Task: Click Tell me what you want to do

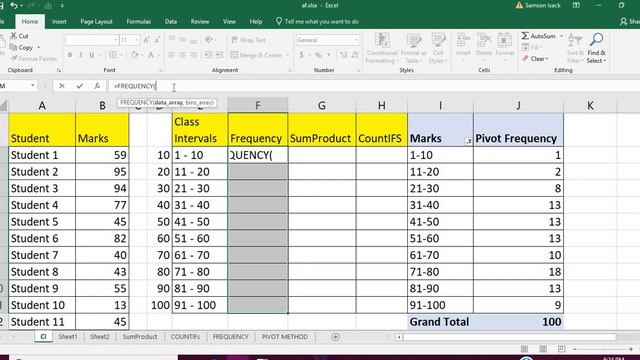Action: (x=318, y=22)
